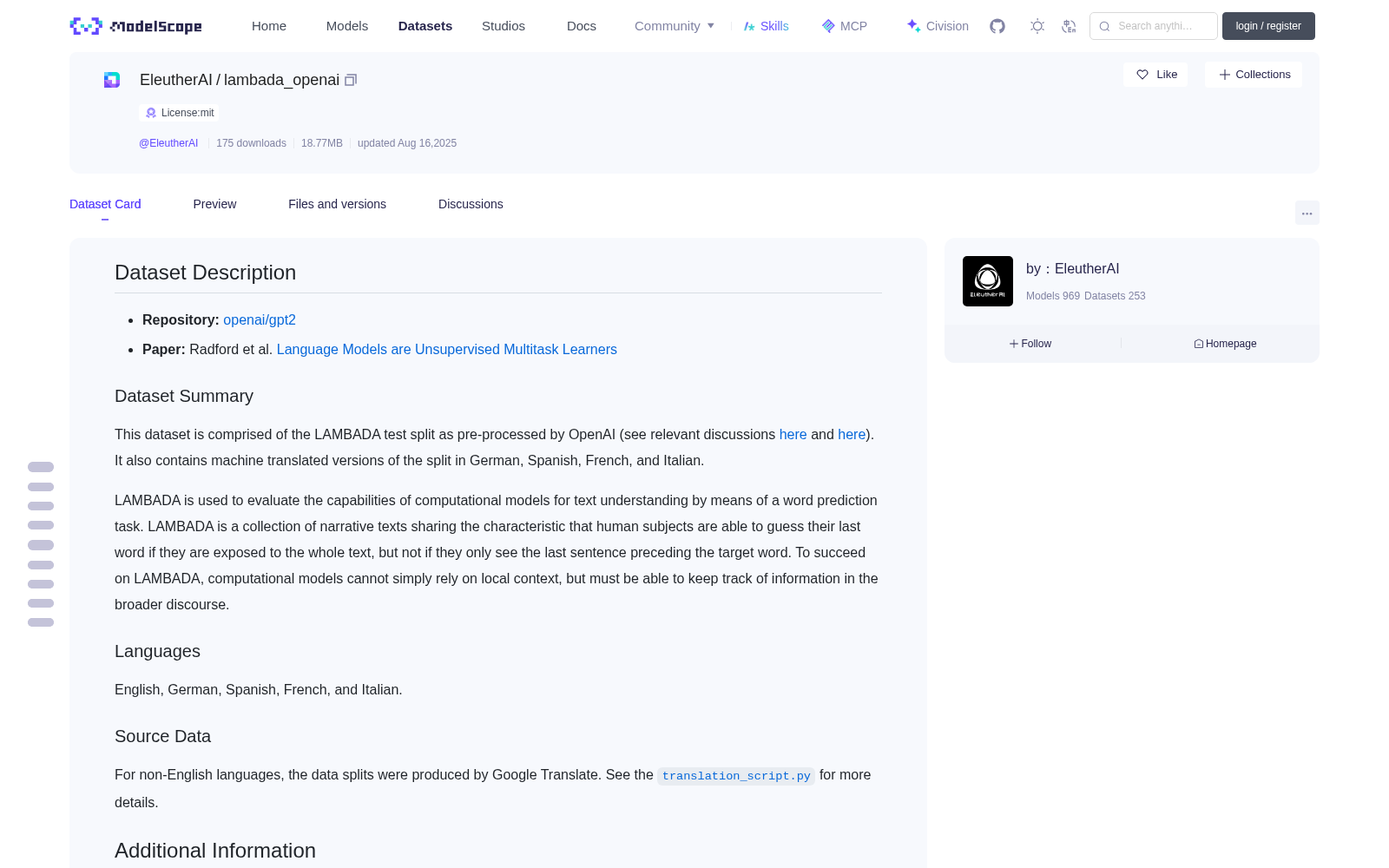
Task: Click the heart Like button
Action: pyautogui.click(x=1155, y=75)
